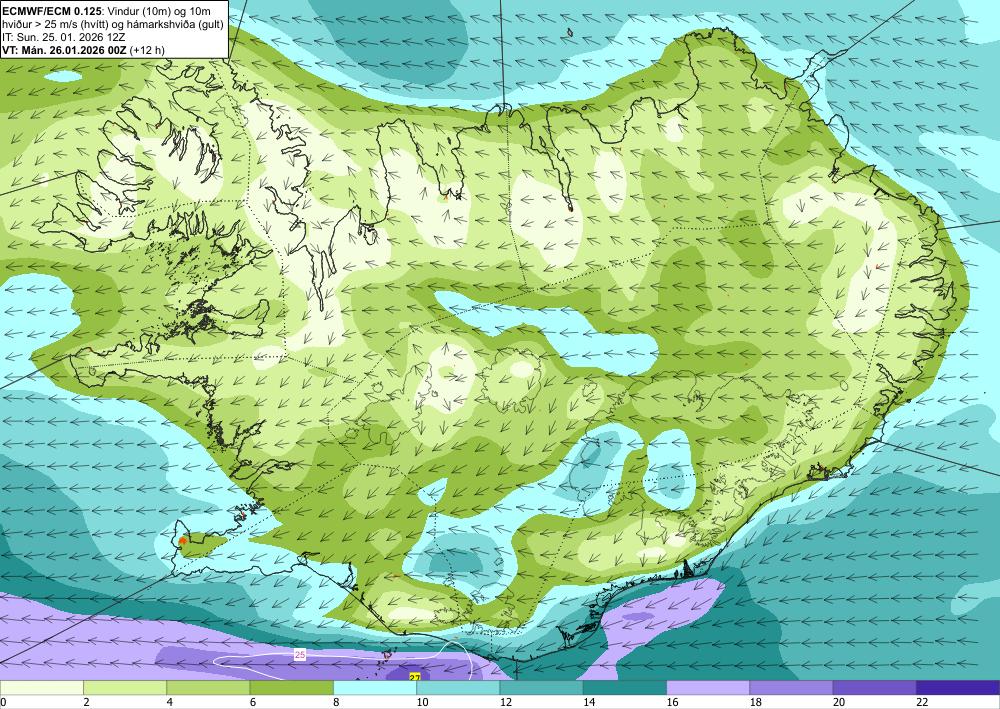Click the yellow "27" maximum gust label

415,677
